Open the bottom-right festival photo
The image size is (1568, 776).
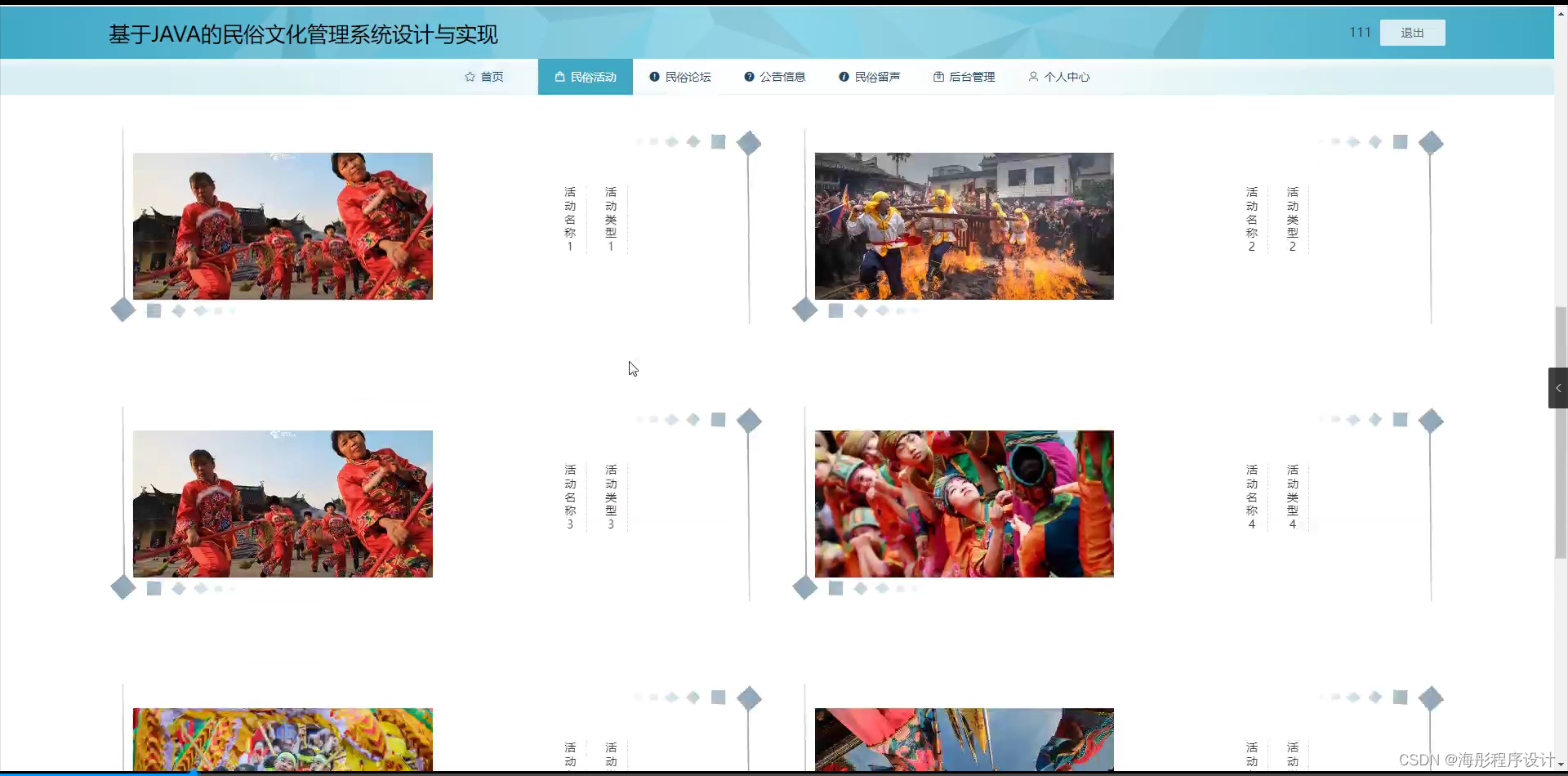(964, 739)
